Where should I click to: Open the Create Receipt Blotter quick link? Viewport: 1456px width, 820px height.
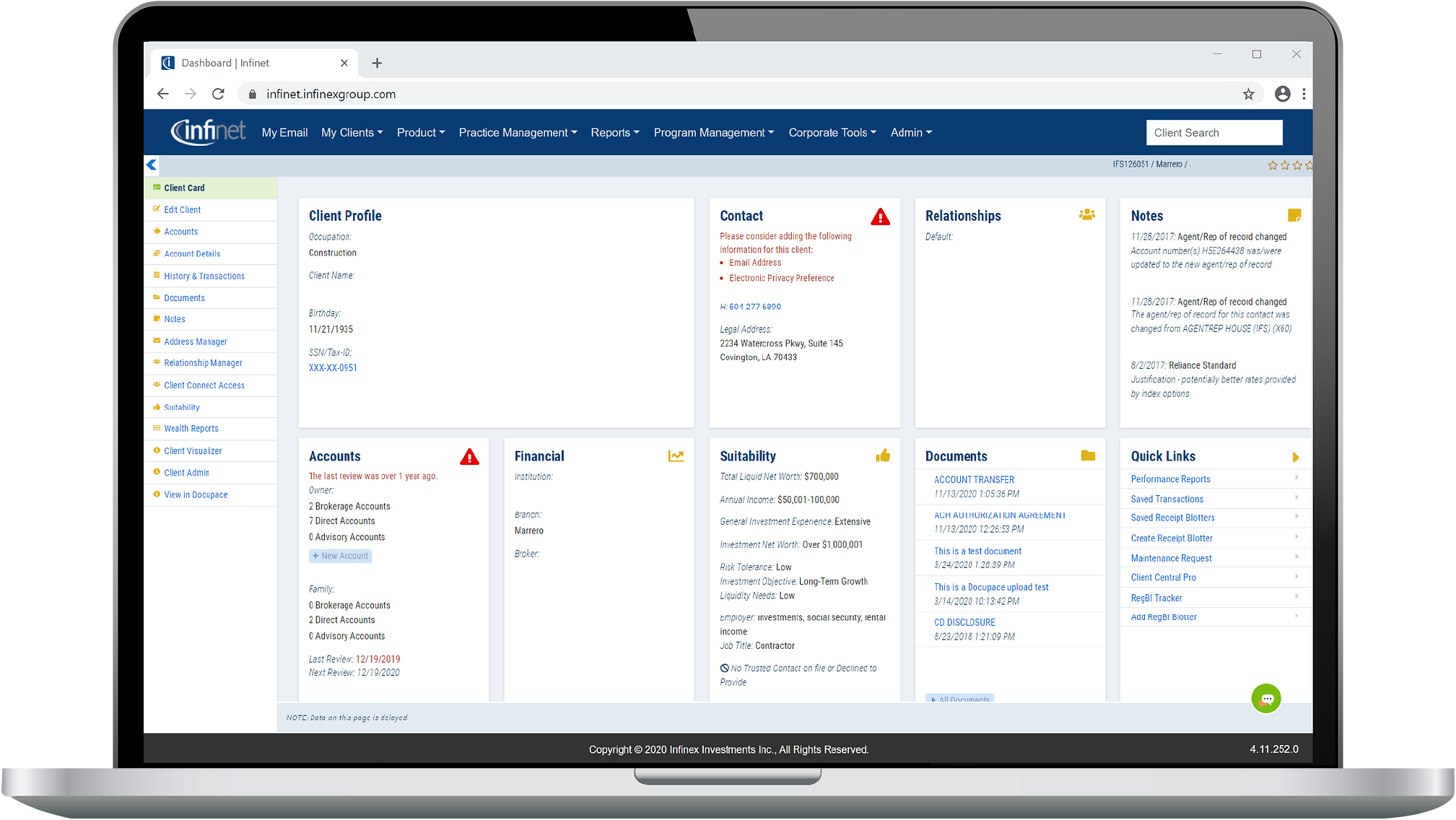coord(1172,538)
